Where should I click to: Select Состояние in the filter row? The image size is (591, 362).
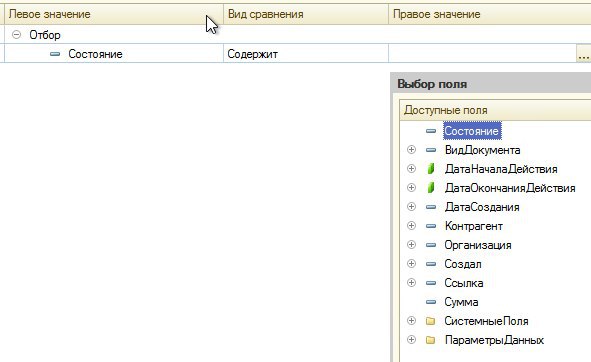coord(95,54)
